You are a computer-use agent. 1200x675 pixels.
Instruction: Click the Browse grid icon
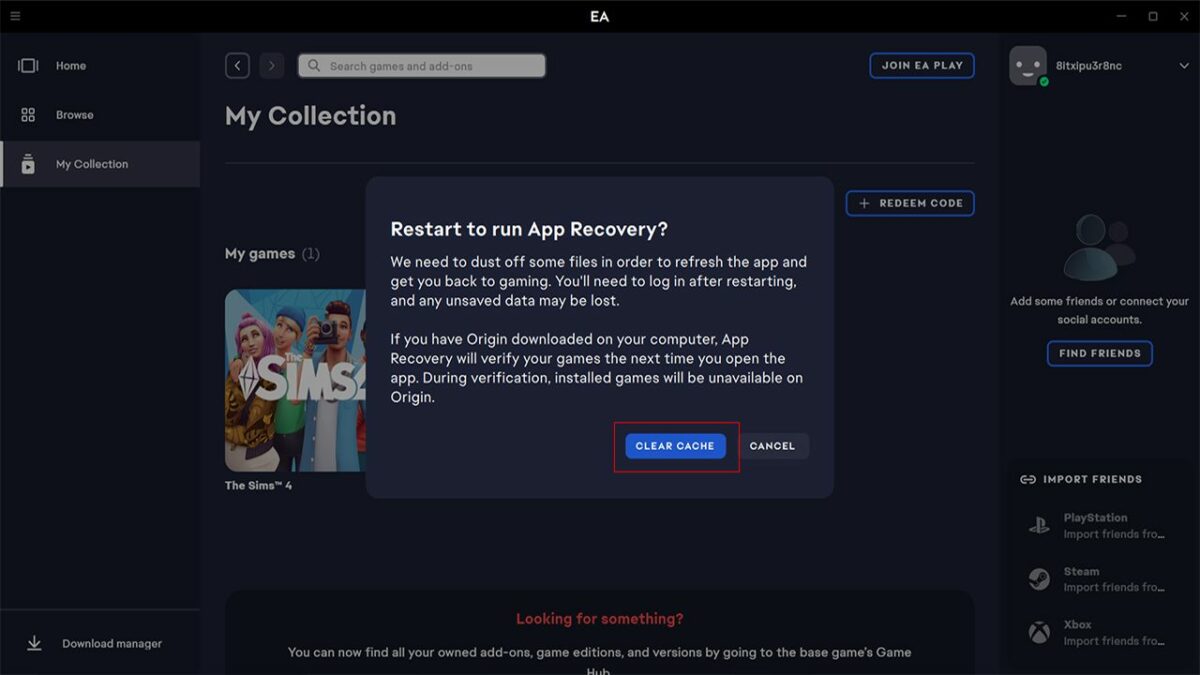(x=28, y=115)
